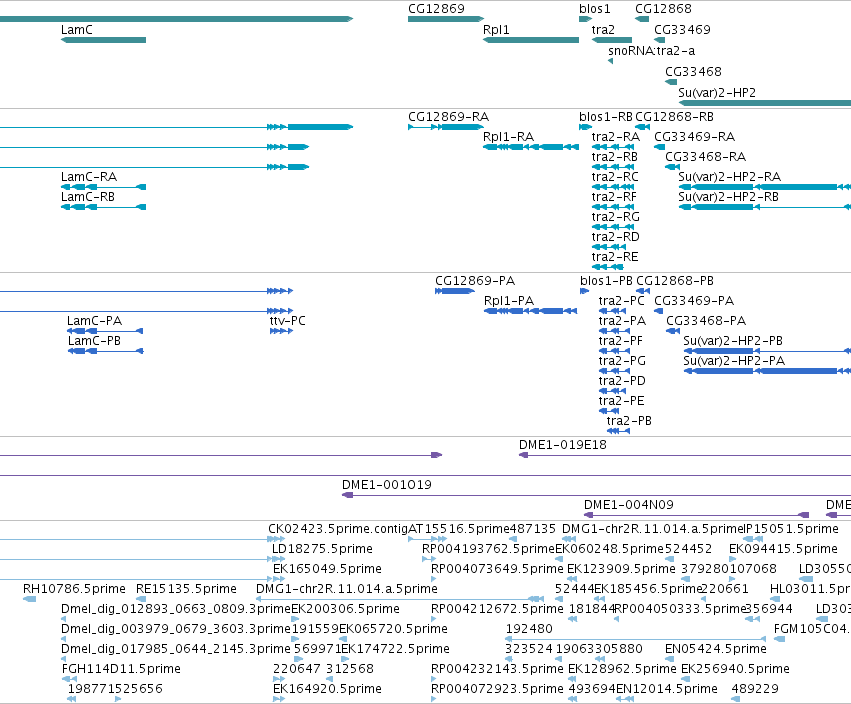
Task: Click the Su(var)2-HP2-PB protein feature
Action: point(767,351)
